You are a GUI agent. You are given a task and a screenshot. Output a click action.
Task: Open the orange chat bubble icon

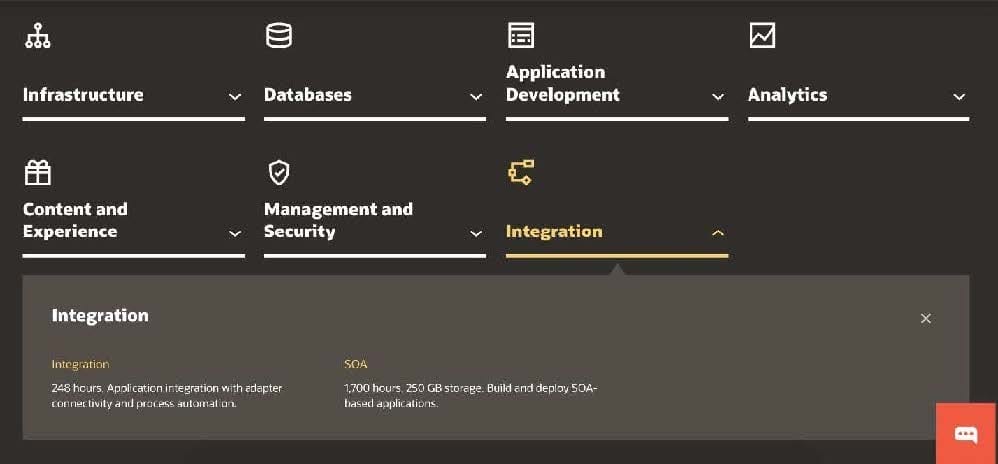click(966, 434)
